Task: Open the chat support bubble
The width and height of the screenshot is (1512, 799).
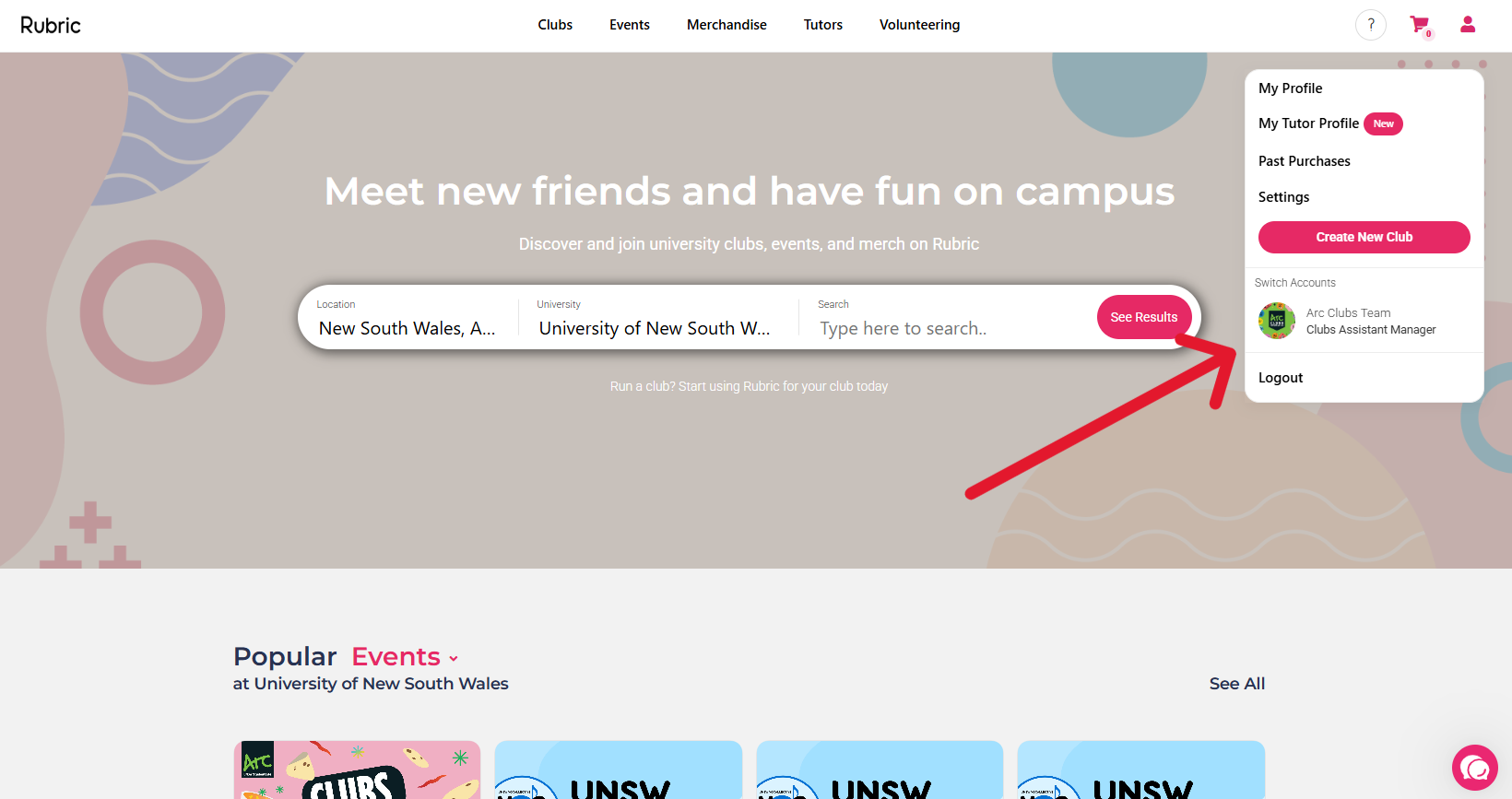Action: pyautogui.click(x=1475, y=768)
